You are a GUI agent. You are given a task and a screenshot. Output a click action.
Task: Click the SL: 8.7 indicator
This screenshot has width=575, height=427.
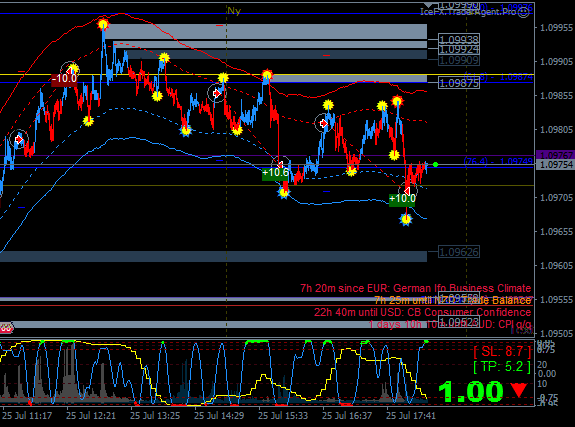click(502, 351)
